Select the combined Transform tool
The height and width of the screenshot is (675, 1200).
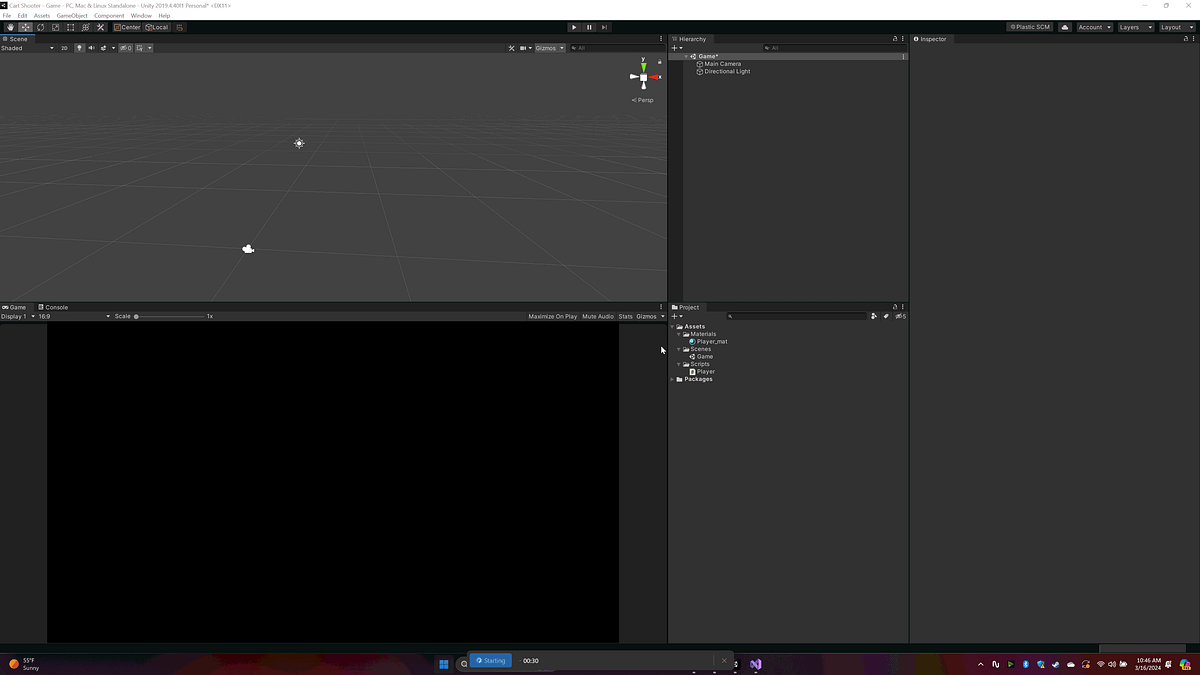click(x=84, y=27)
